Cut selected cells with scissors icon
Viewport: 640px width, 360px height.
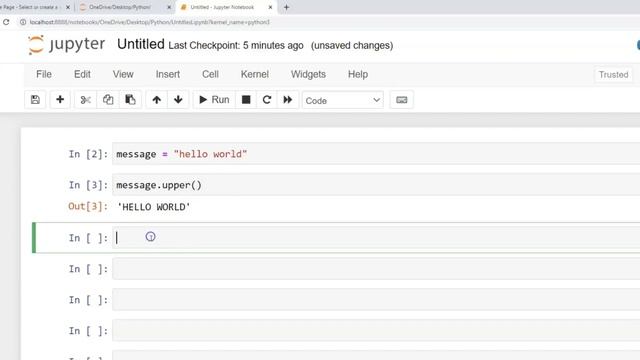pos(85,100)
